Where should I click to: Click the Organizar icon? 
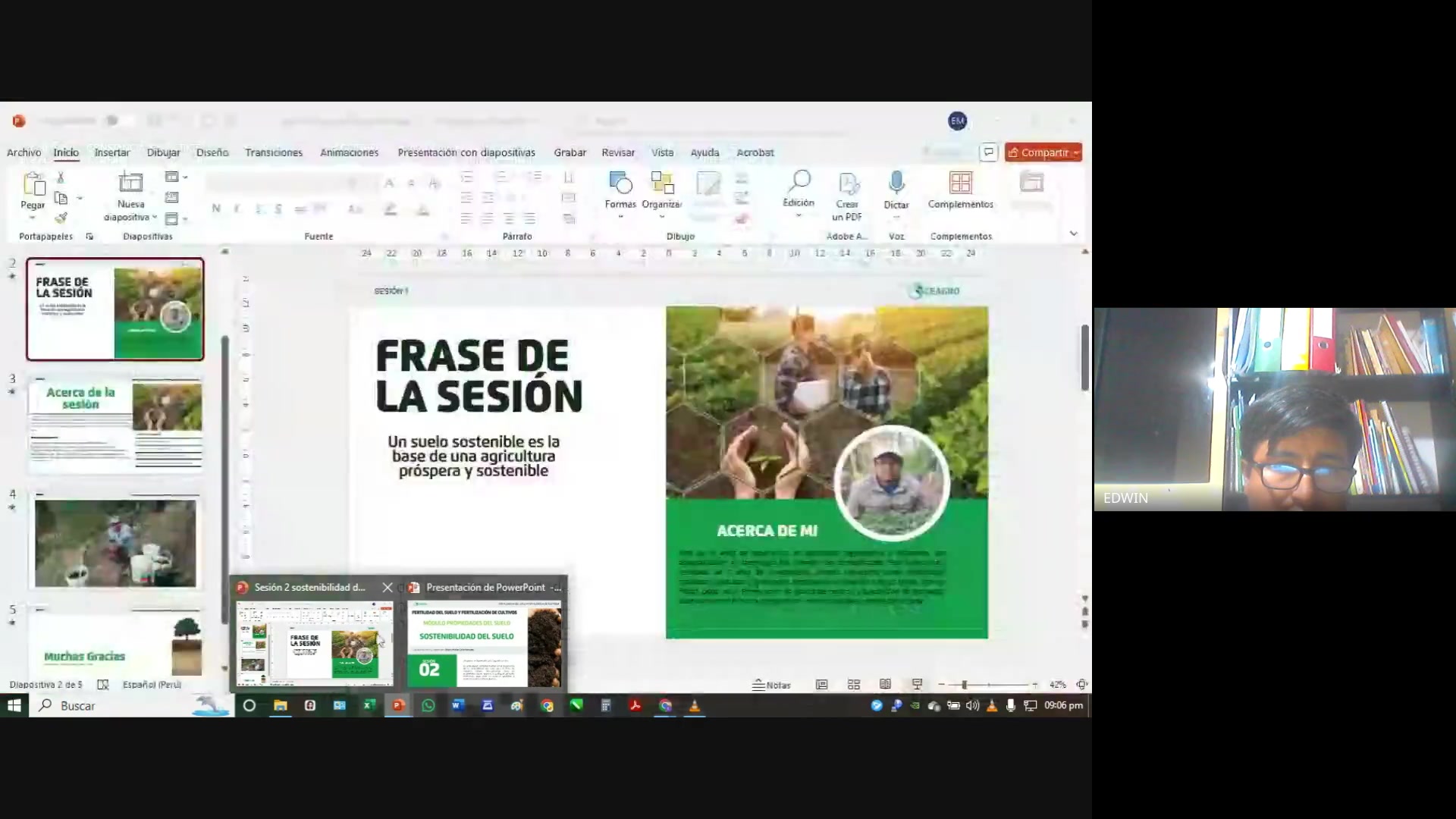coord(662,183)
